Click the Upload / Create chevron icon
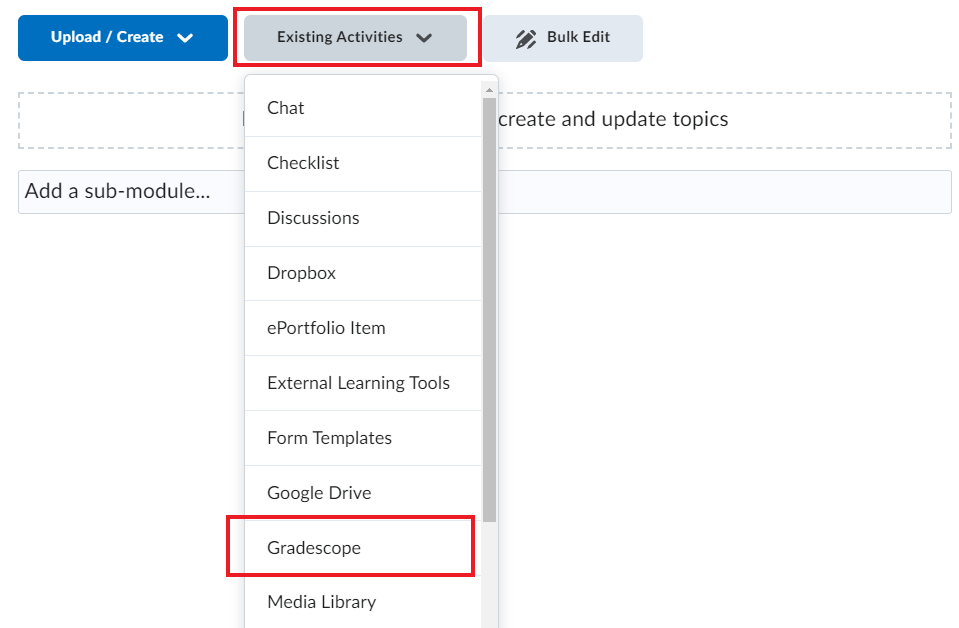 point(185,37)
